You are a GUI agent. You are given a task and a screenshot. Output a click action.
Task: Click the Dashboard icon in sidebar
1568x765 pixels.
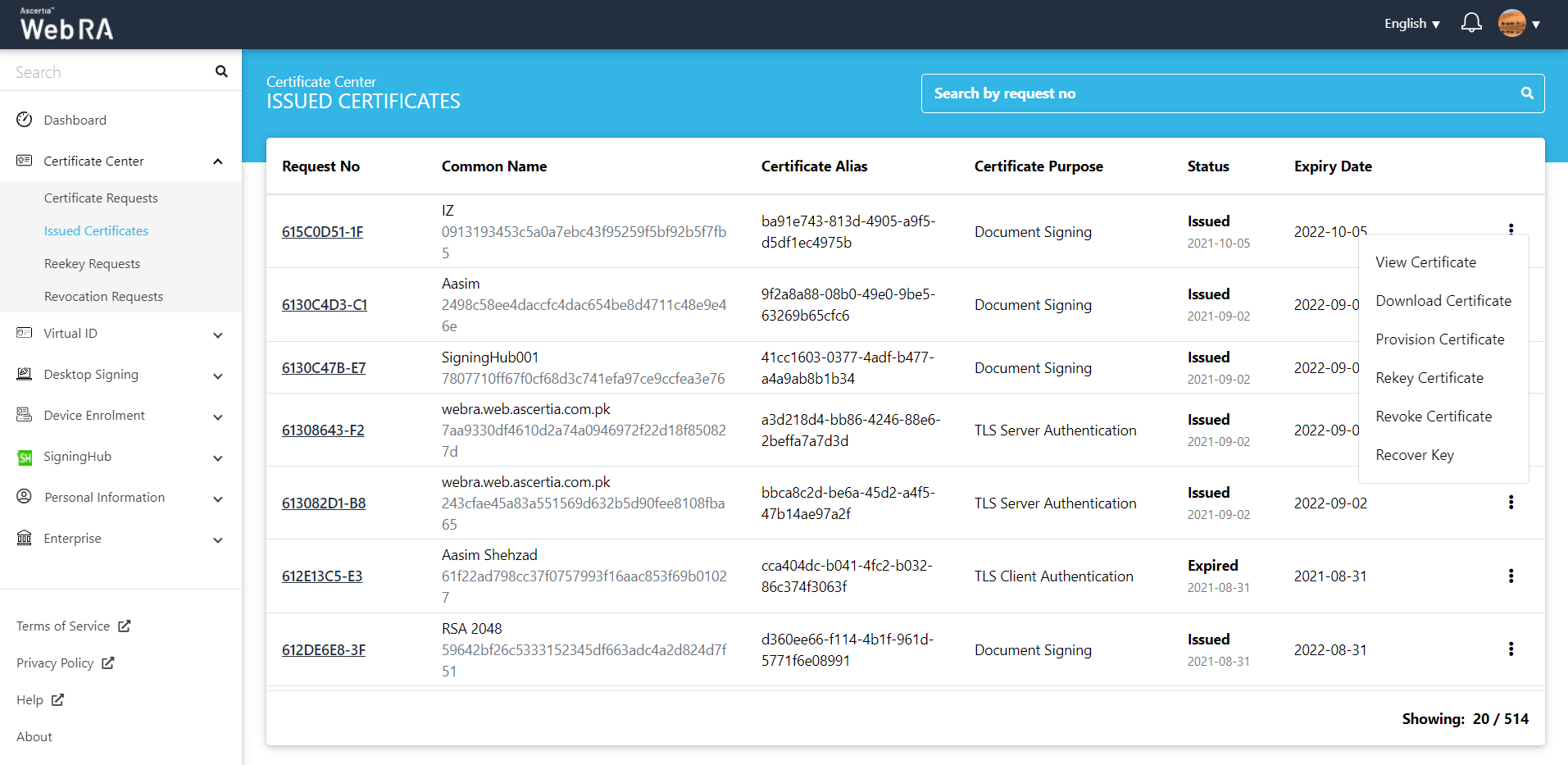[25, 120]
